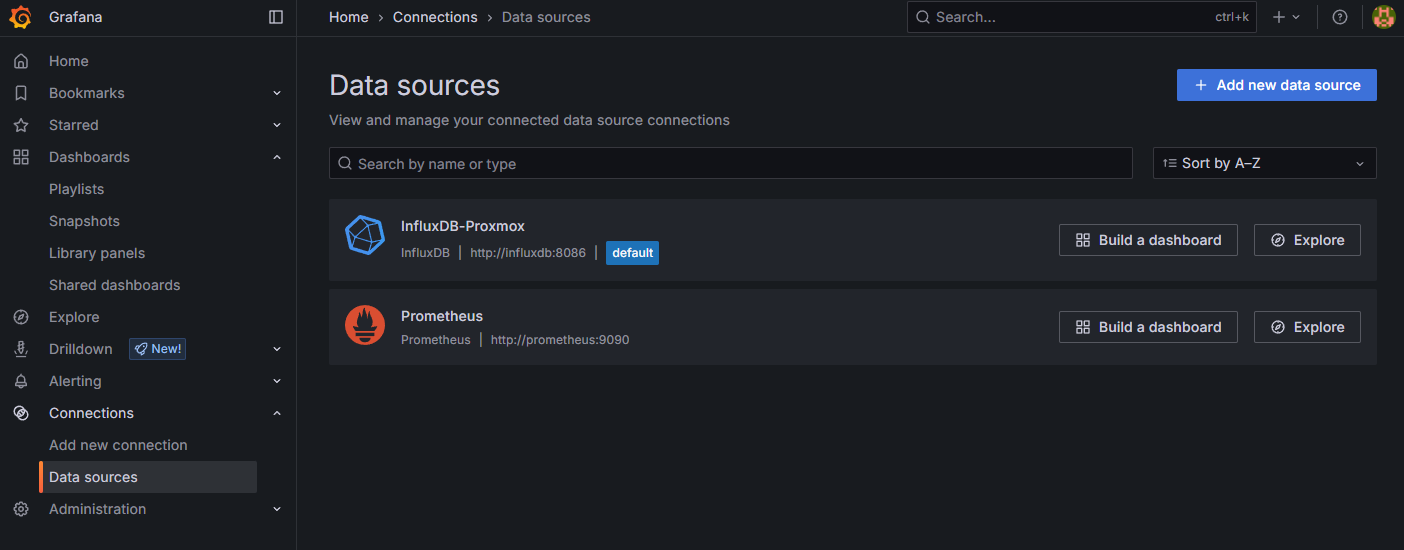
Task: Go to Connections breadcrumb link
Action: click(435, 17)
